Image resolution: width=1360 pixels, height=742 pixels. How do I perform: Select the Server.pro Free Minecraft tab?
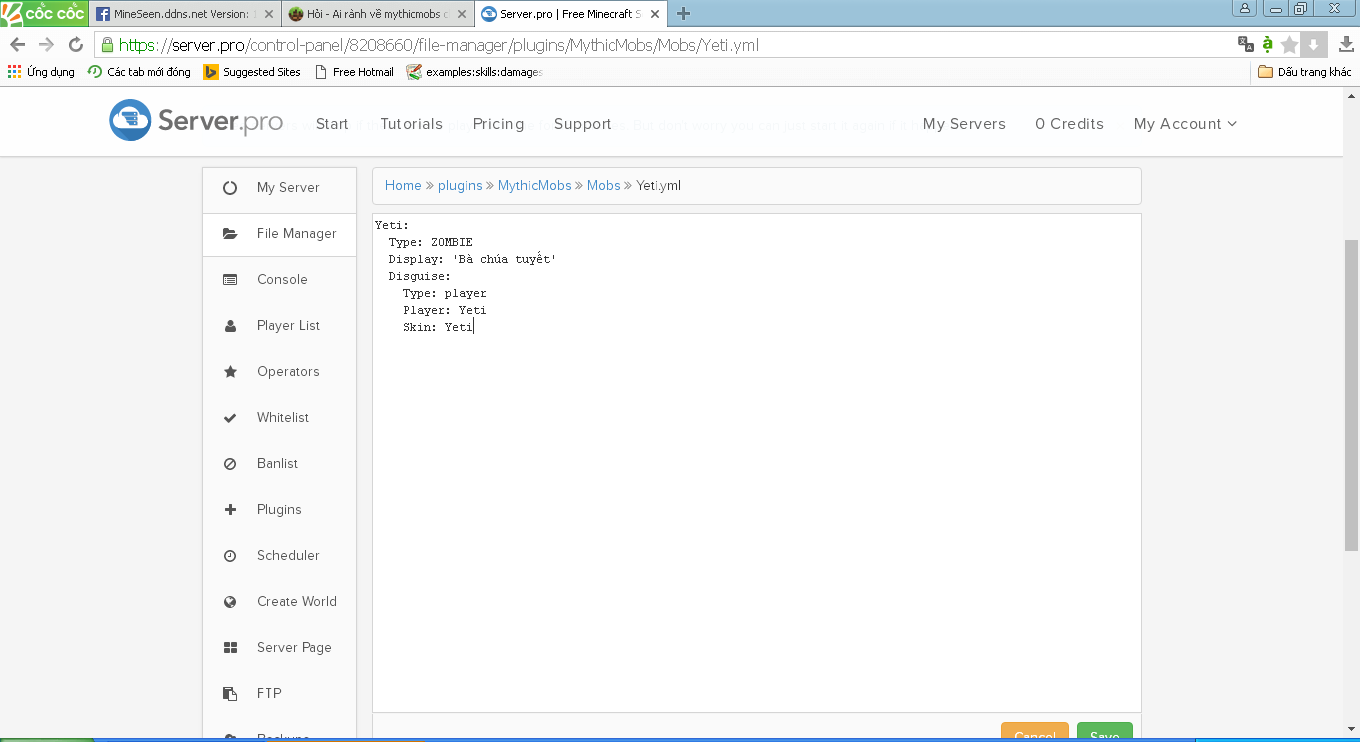[569, 14]
